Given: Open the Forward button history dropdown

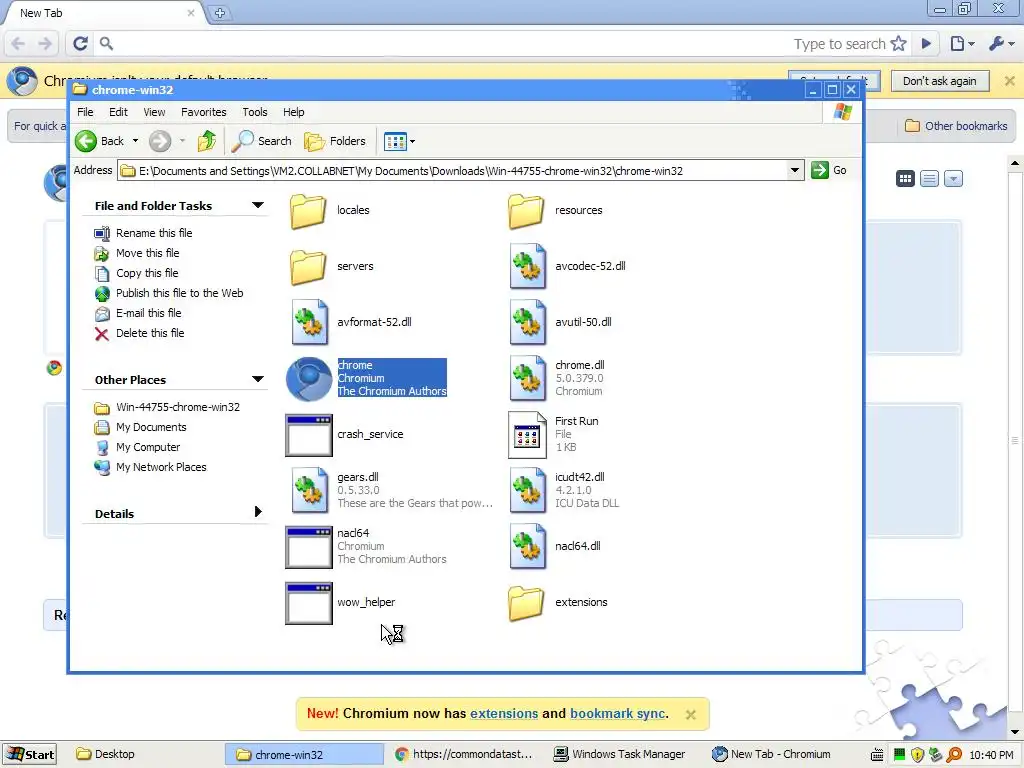Looking at the screenshot, I should point(182,141).
